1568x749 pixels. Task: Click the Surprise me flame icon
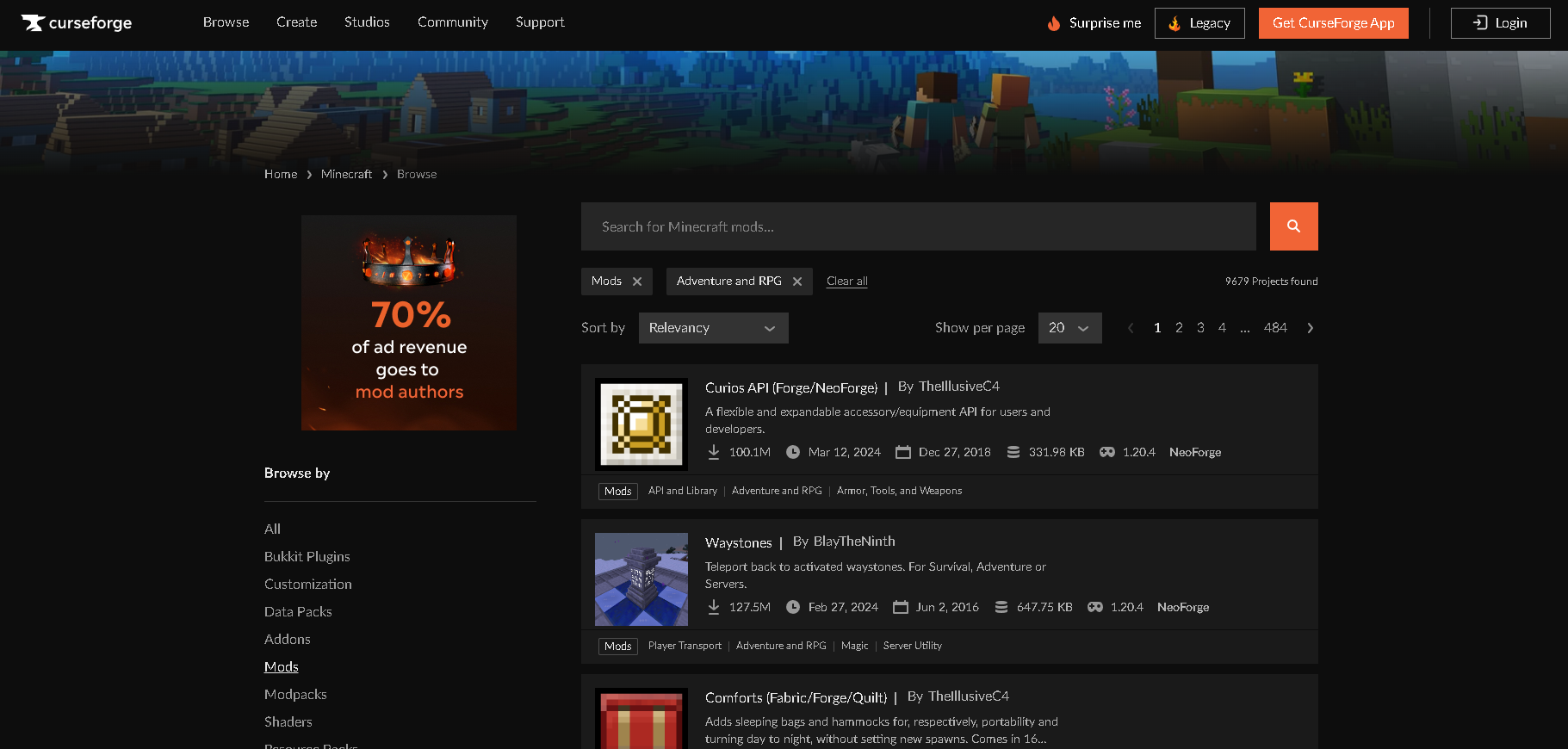point(1054,23)
